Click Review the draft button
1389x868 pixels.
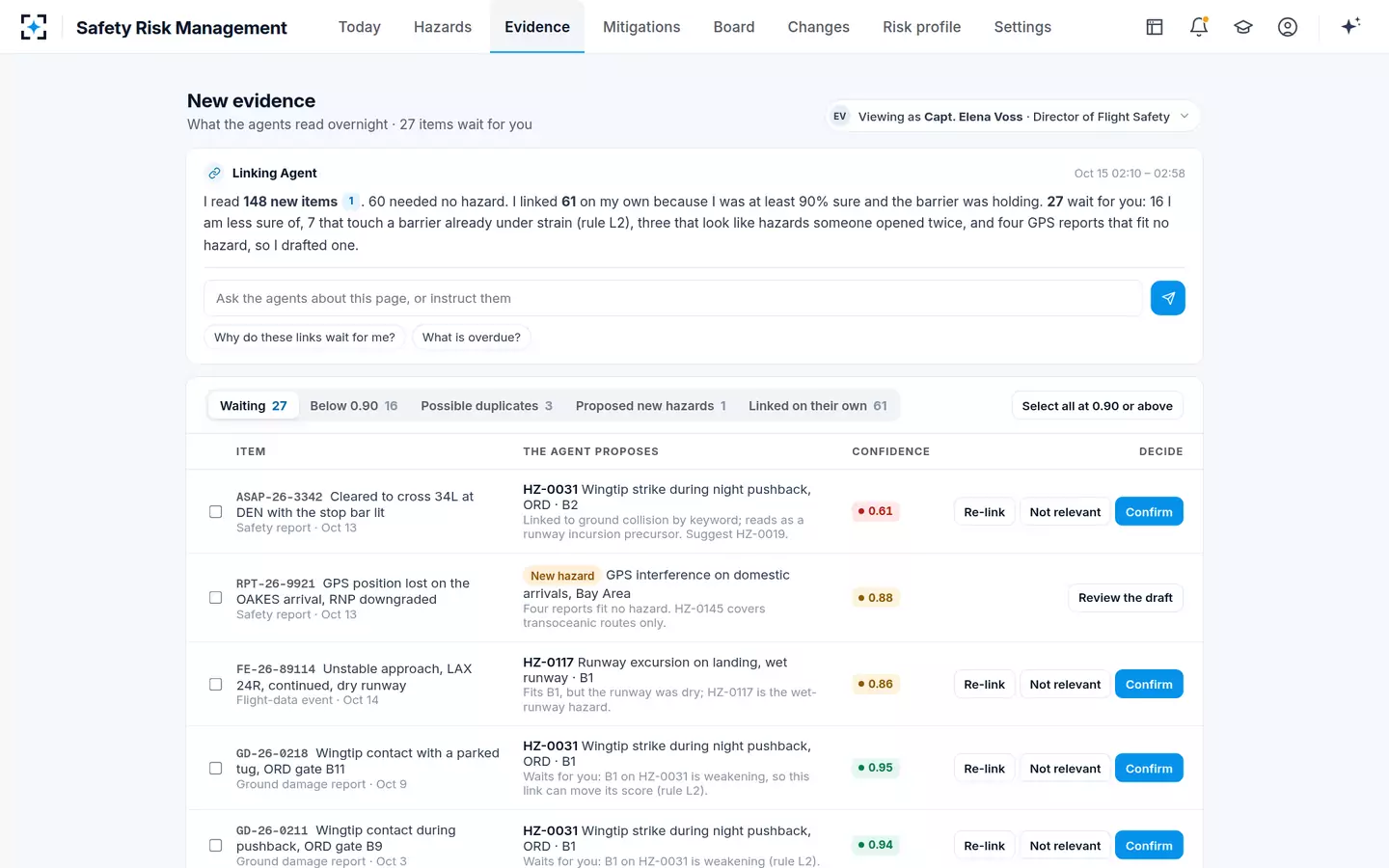[x=1126, y=598]
